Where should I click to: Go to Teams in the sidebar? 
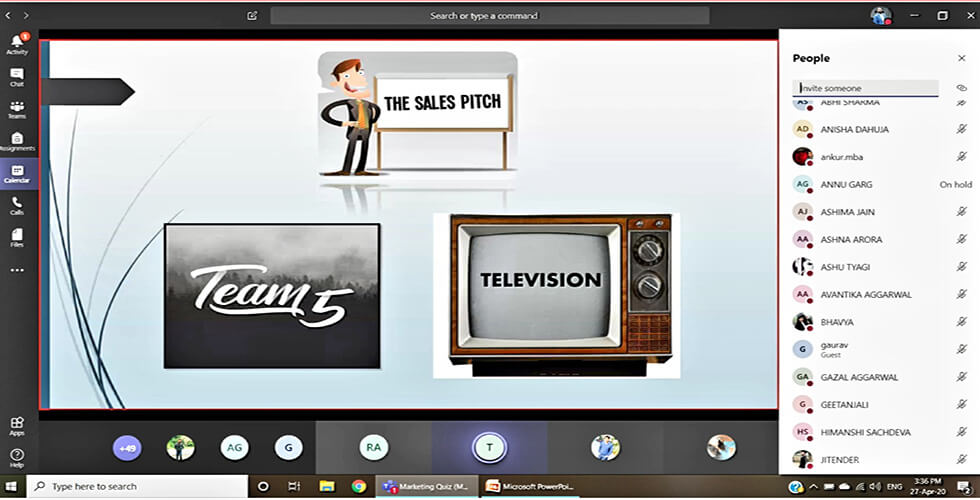pos(16,109)
